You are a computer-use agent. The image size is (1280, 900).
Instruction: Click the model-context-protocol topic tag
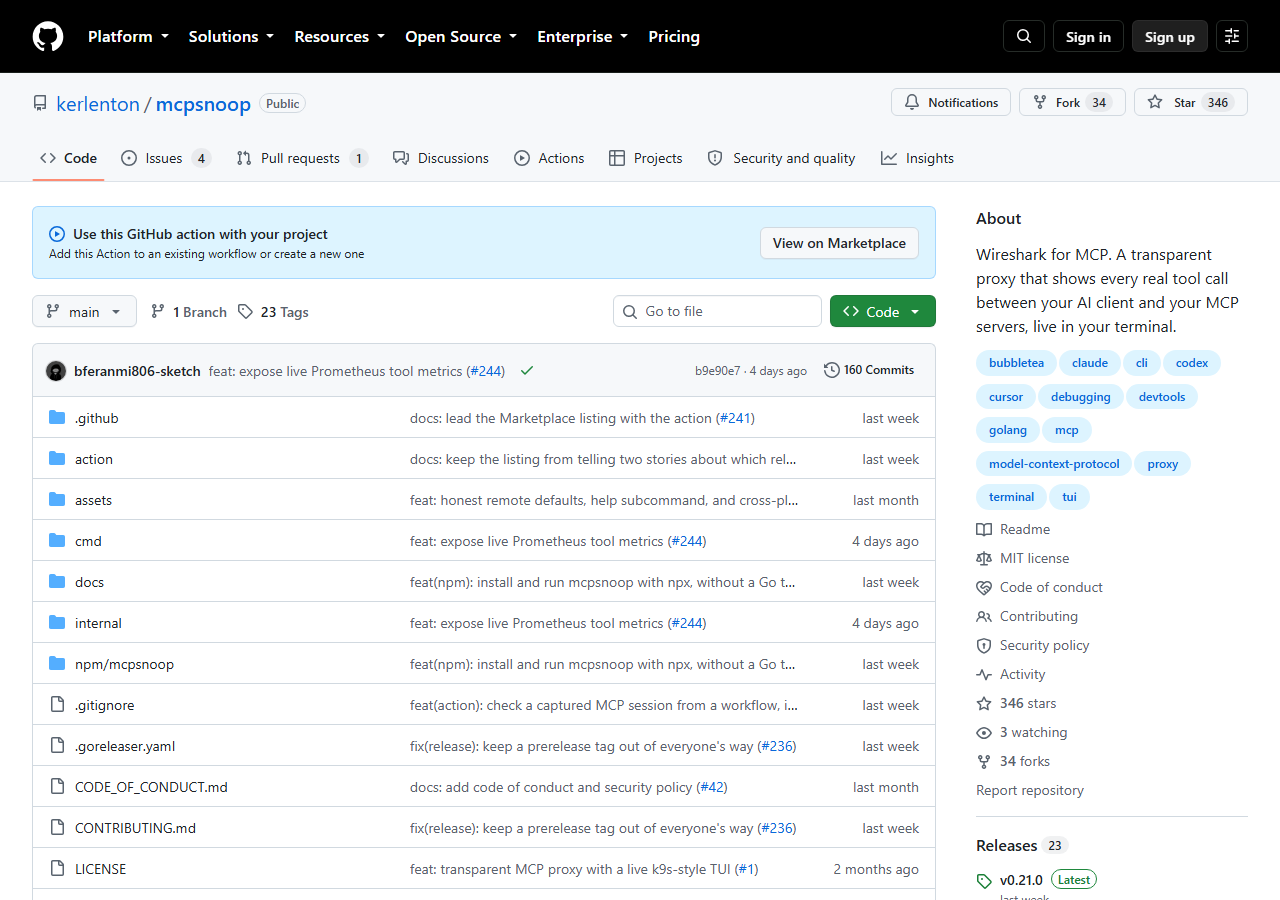tap(1054, 464)
